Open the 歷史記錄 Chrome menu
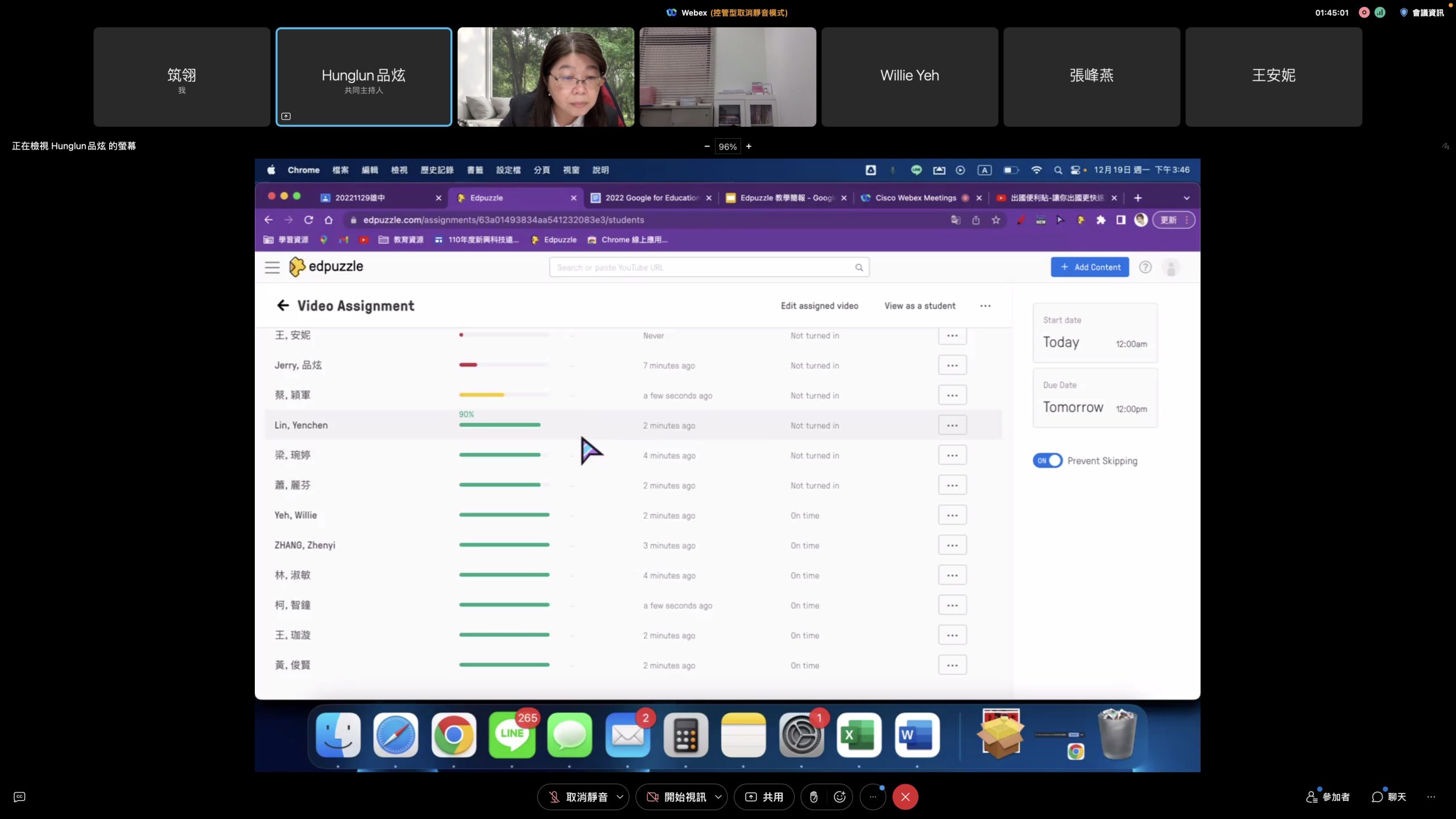This screenshot has width=1456, height=819. point(437,170)
